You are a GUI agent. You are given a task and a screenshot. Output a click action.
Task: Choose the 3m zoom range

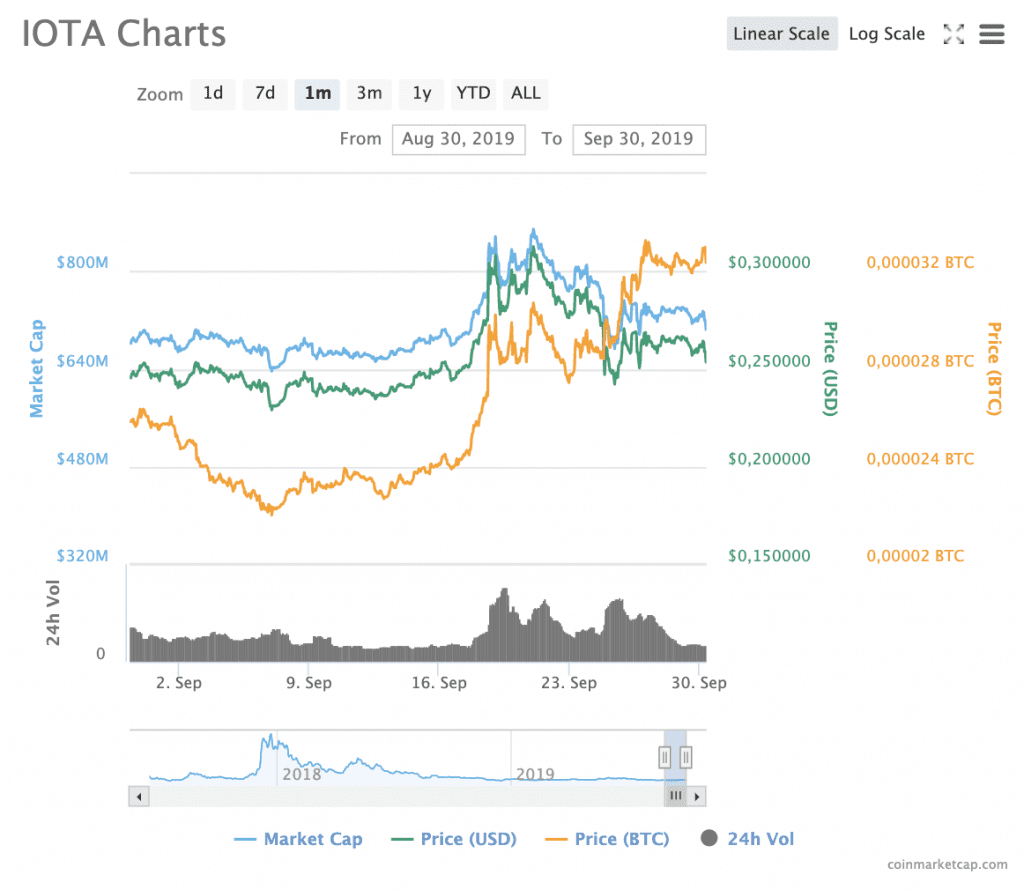coord(370,93)
